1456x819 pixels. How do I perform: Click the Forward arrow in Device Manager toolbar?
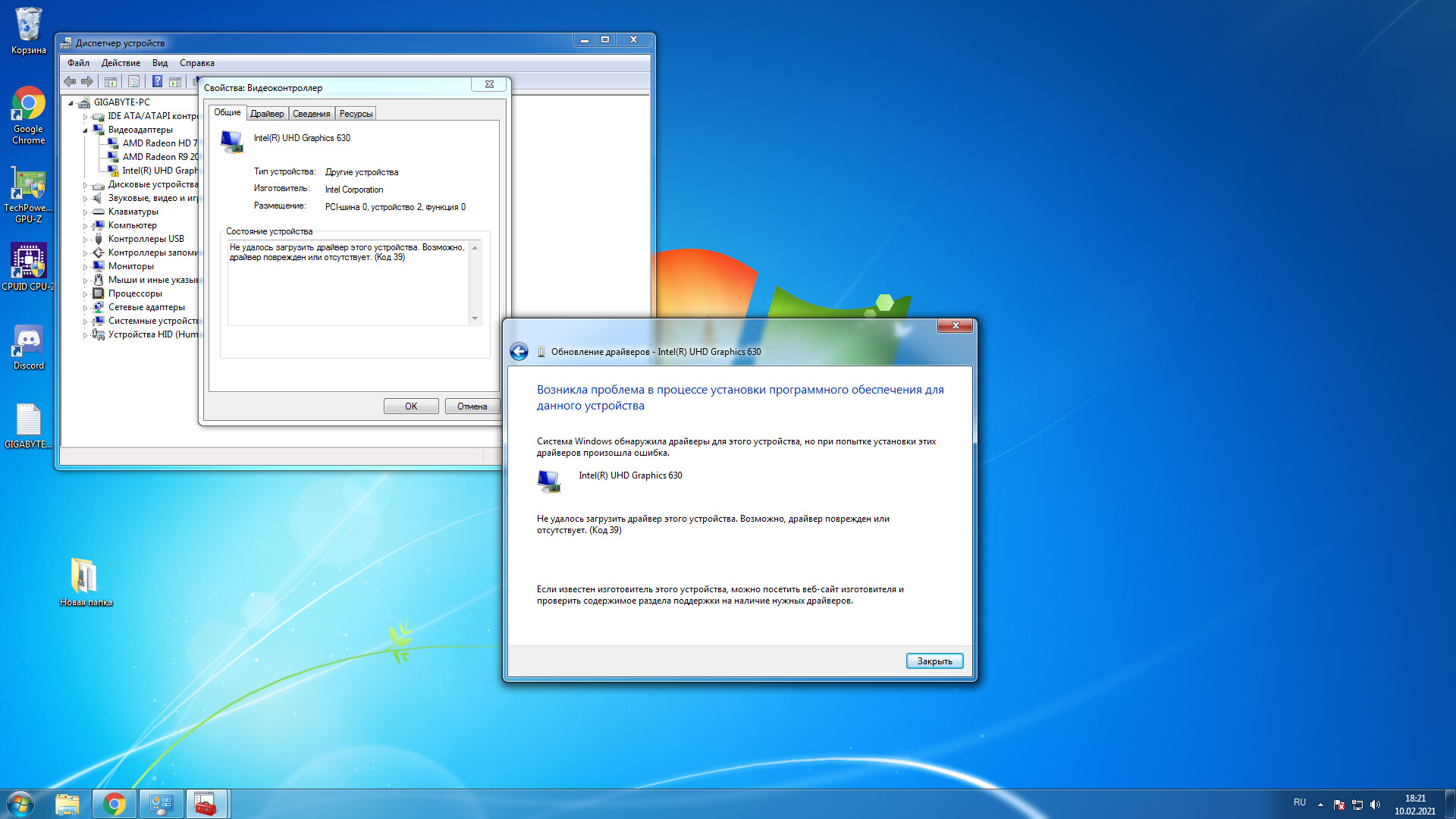coord(87,81)
